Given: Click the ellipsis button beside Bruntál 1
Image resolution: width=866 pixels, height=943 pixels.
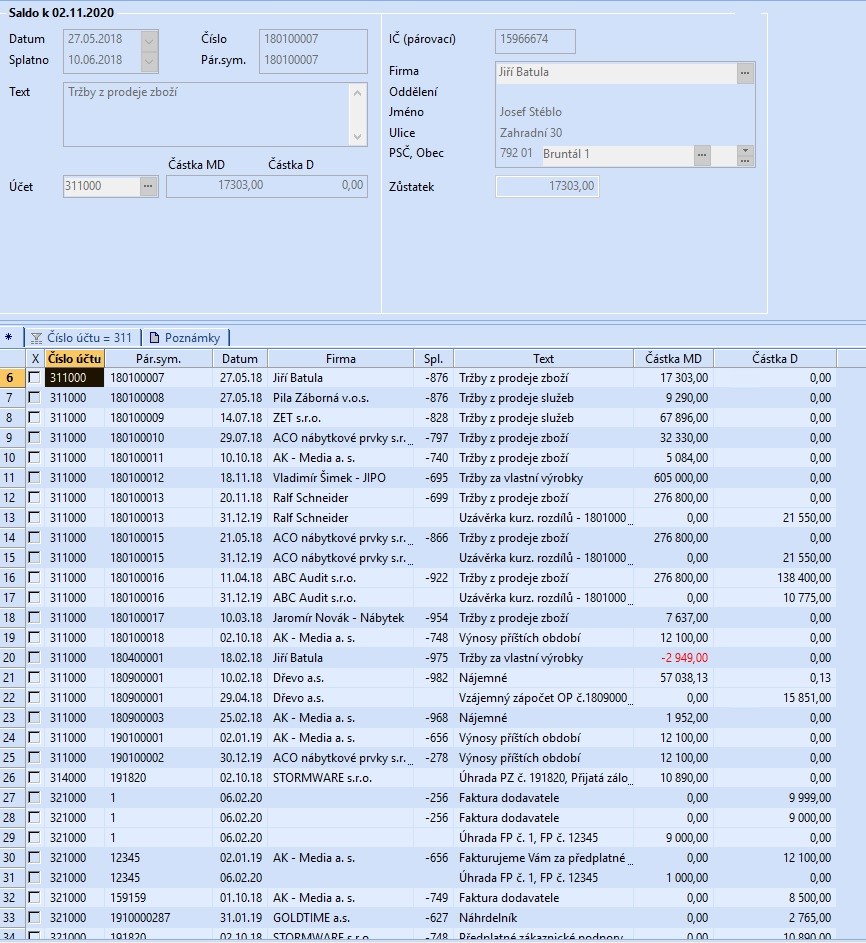Looking at the screenshot, I should tap(702, 155).
